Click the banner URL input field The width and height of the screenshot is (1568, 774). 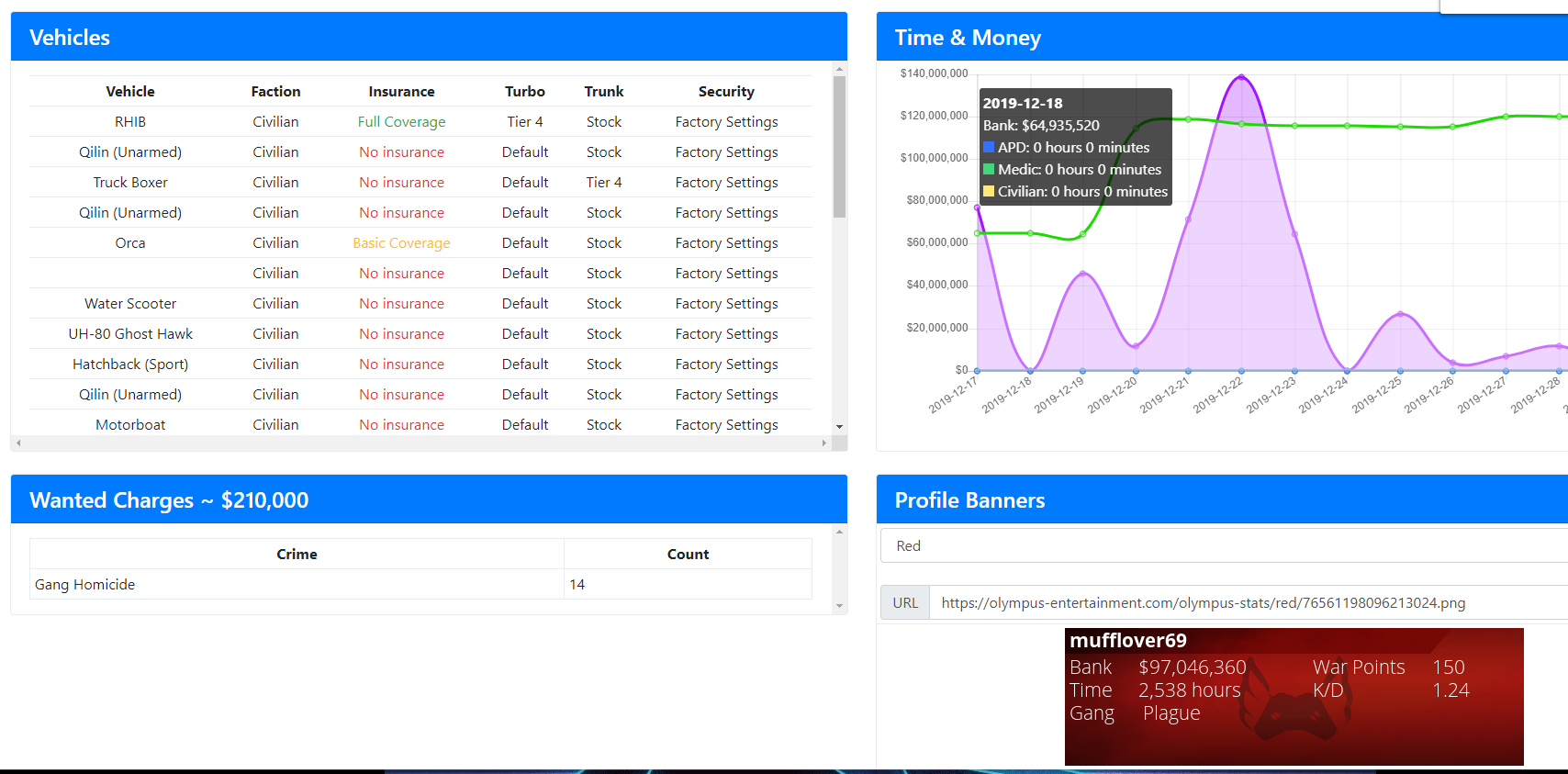(1249, 603)
